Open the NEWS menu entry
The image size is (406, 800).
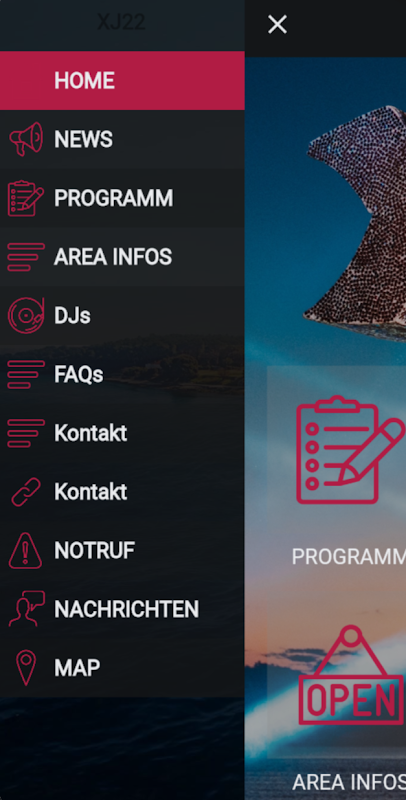tap(122, 139)
